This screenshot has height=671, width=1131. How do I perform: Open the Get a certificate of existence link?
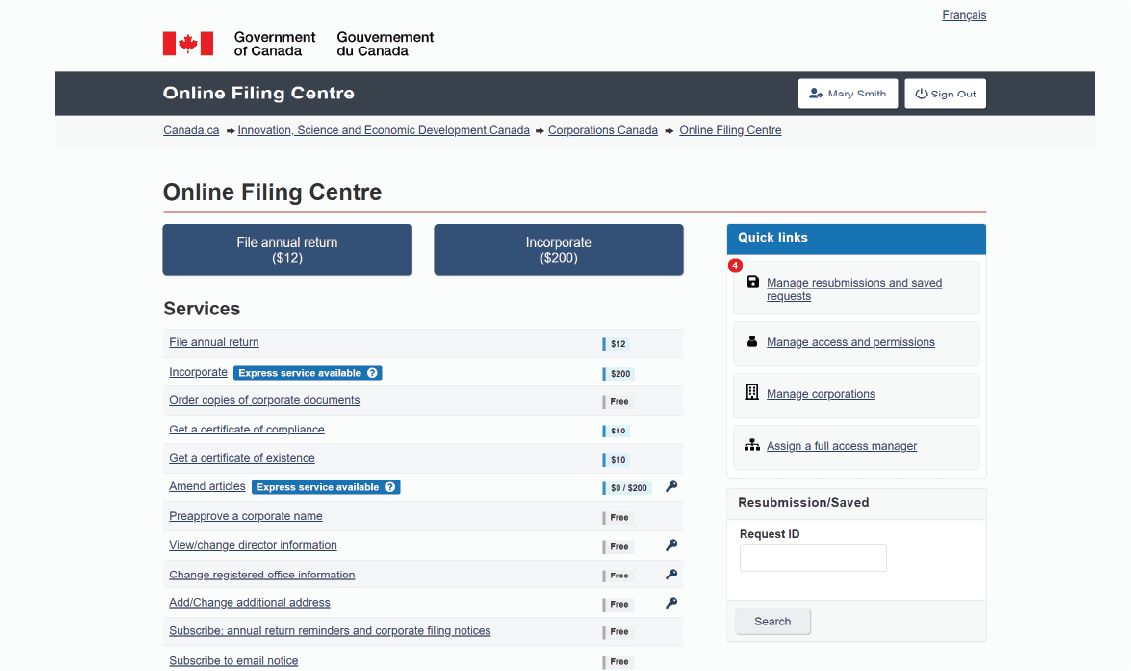(x=241, y=458)
